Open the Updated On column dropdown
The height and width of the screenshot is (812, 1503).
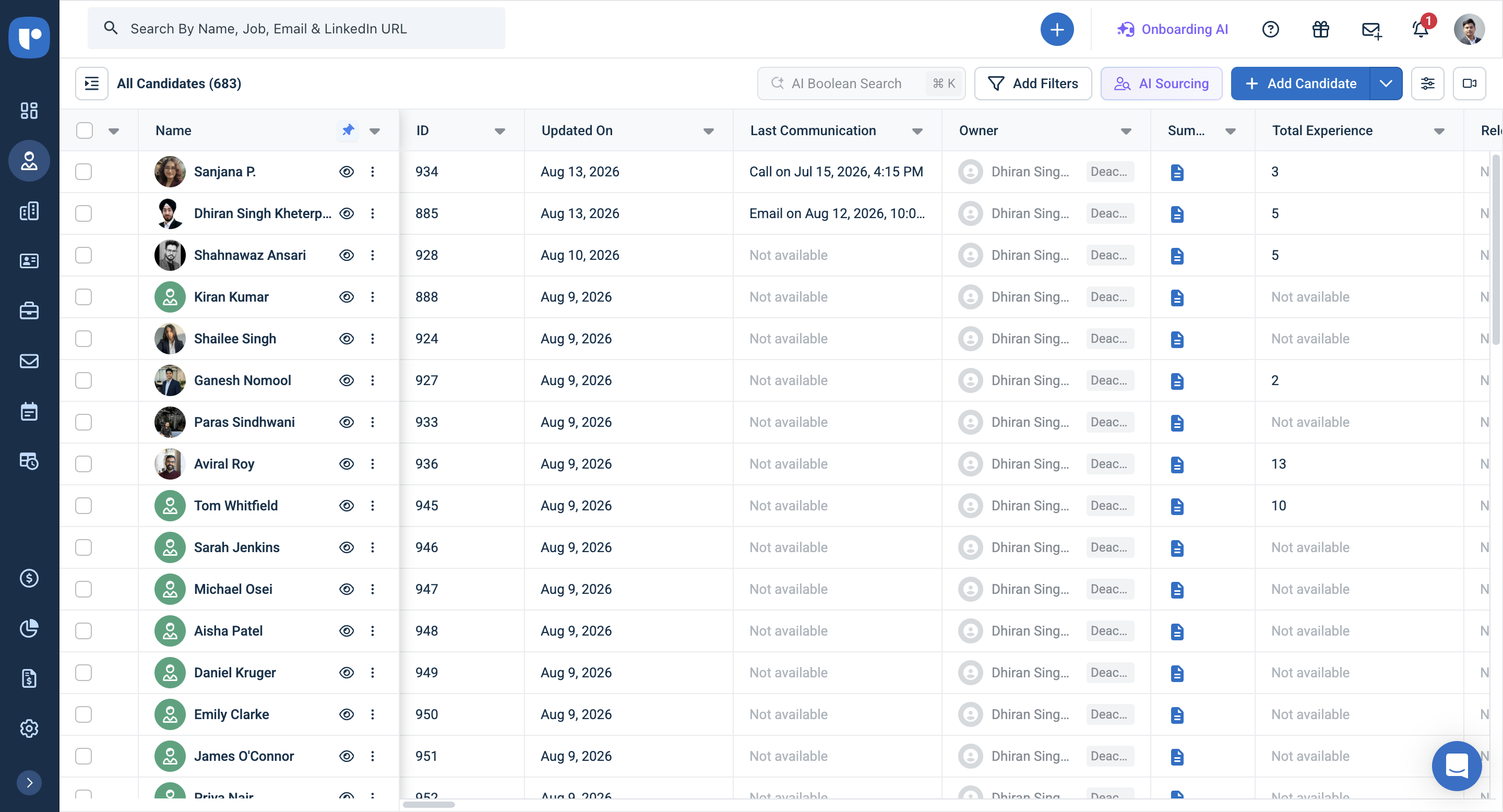708,132
